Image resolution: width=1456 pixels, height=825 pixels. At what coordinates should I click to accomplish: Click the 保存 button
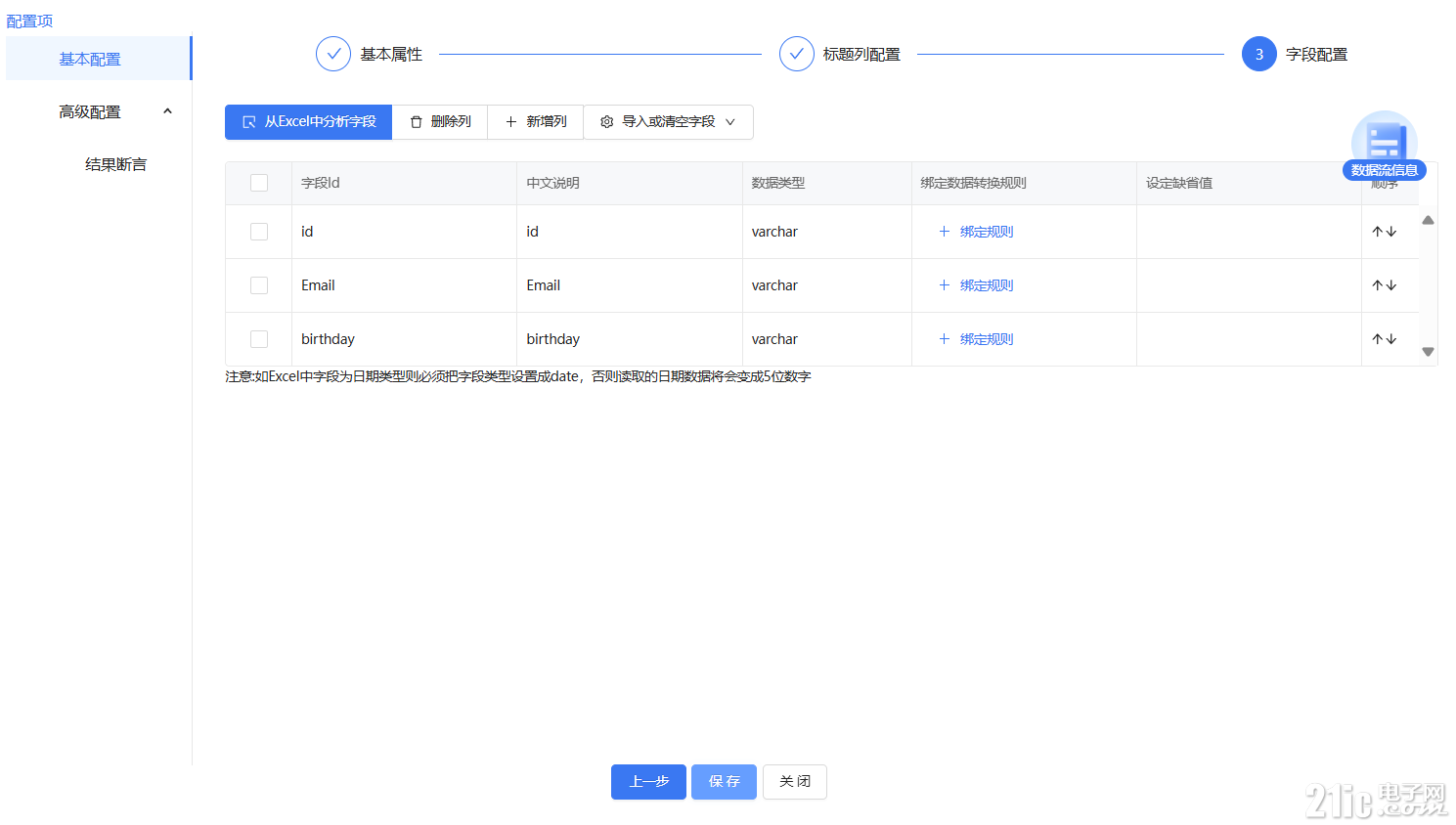click(724, 782)
